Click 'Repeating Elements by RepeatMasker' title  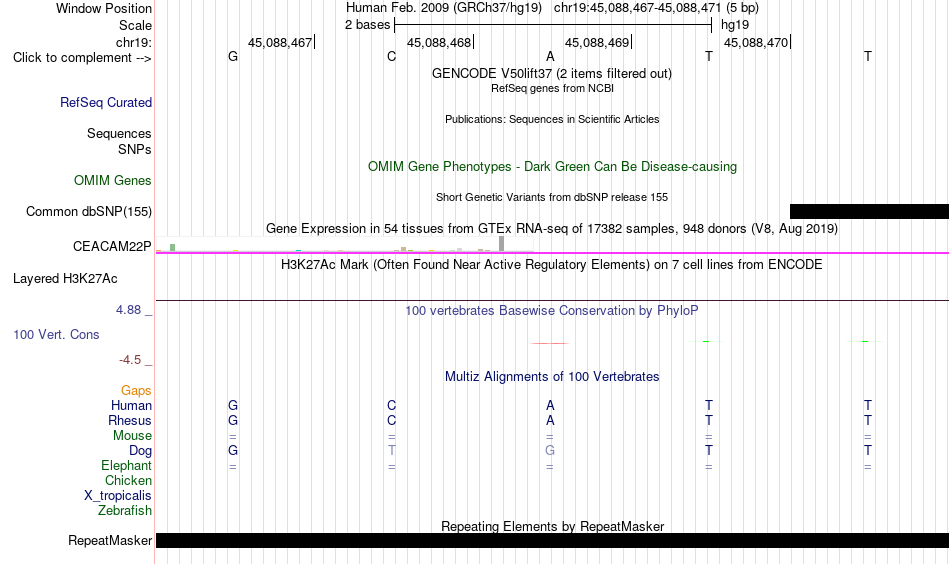(x=552, y=526)
